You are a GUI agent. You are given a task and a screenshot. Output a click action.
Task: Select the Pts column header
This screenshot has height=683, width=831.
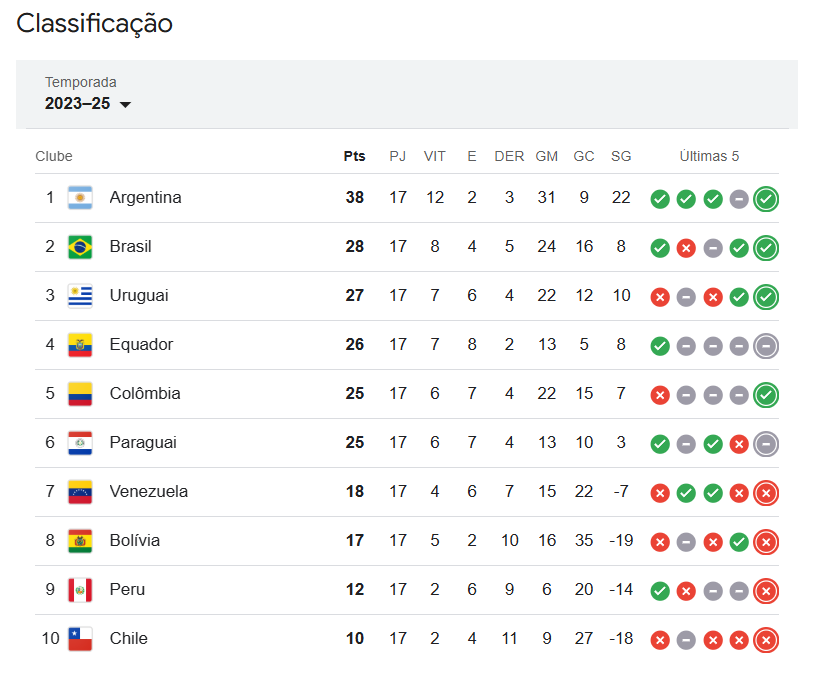tap(354, 156)
